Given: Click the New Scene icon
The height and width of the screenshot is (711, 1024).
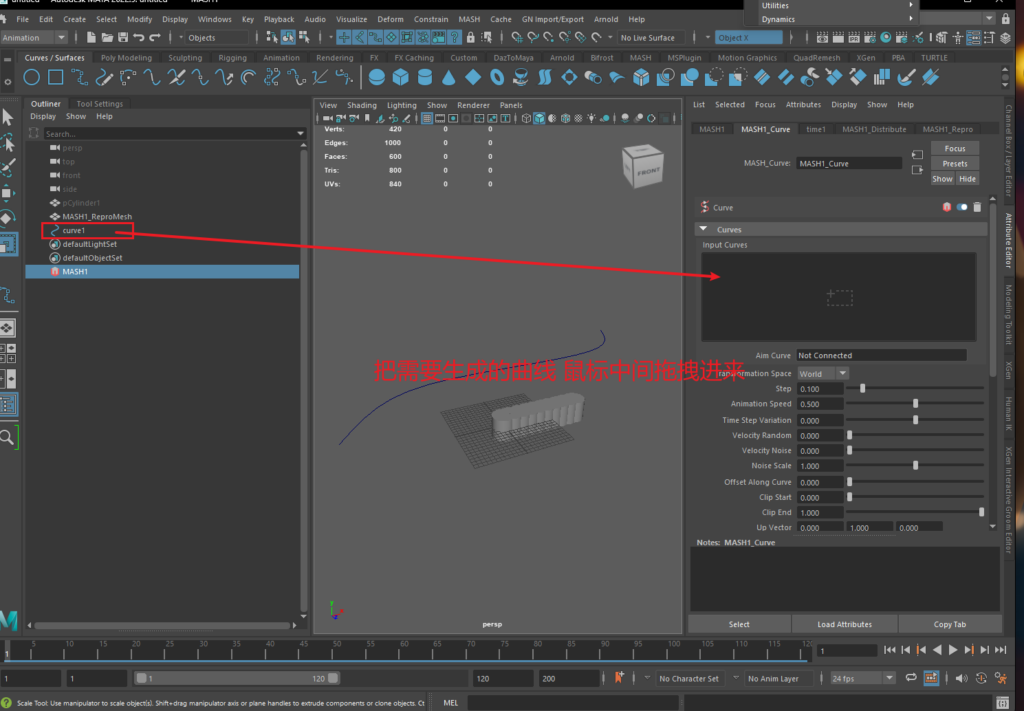Looking at the screenshot, I should coord(91,37).
